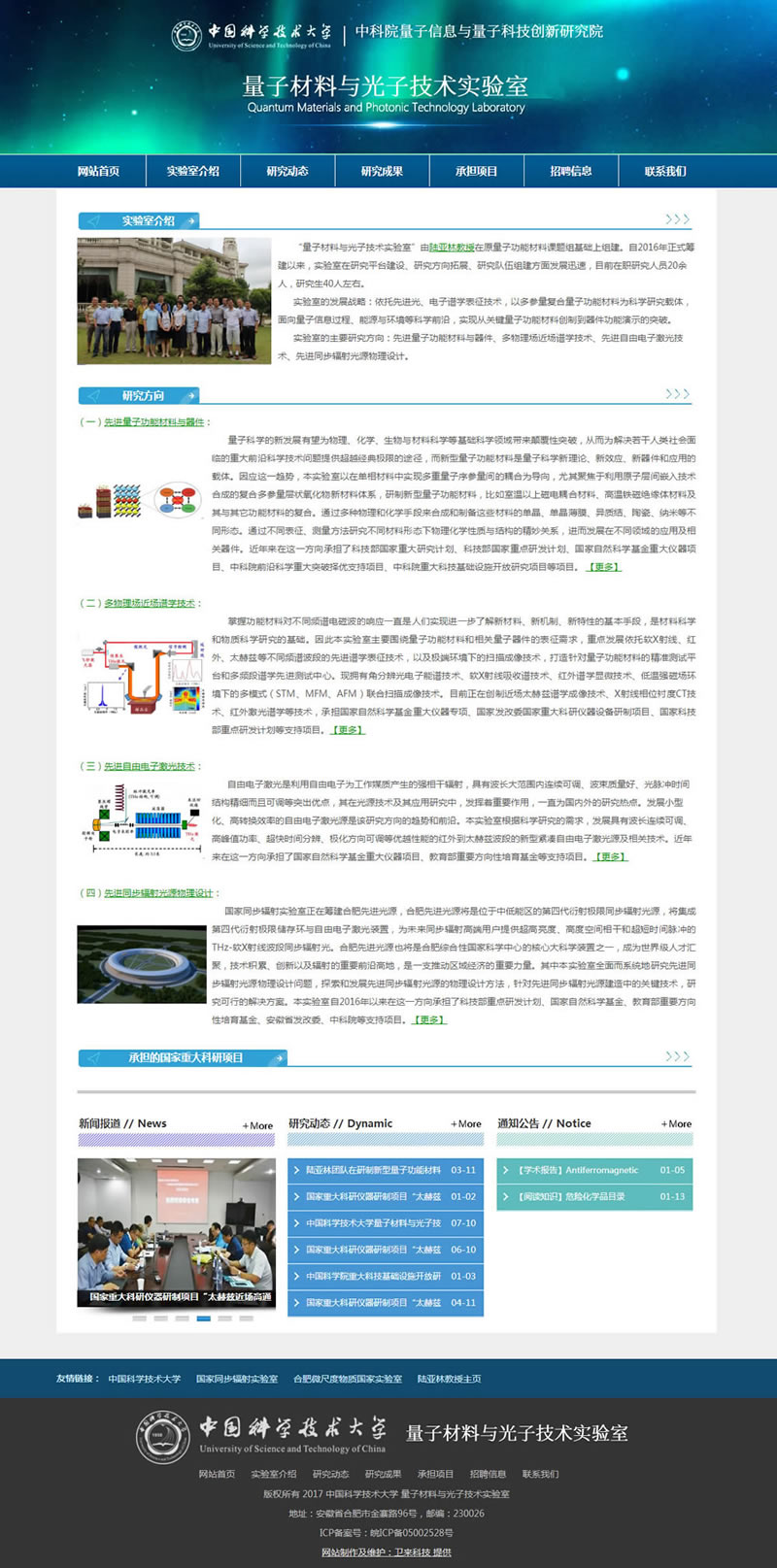Click the arrow icon before the 陆亚林团队 news item
Viewport: 777px width, 1568px height.
(296, 1170)
